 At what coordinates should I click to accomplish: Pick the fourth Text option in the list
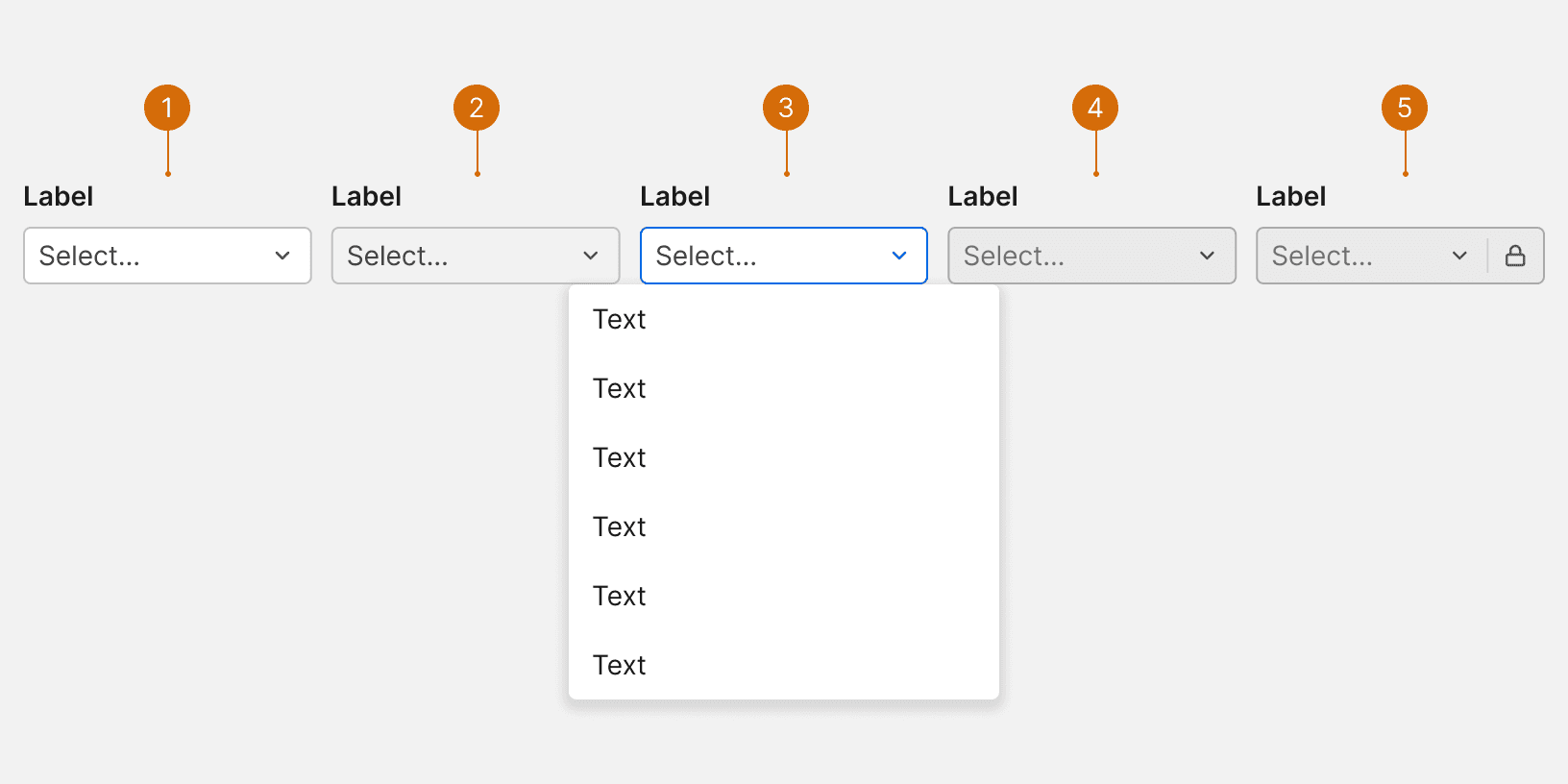620,527
